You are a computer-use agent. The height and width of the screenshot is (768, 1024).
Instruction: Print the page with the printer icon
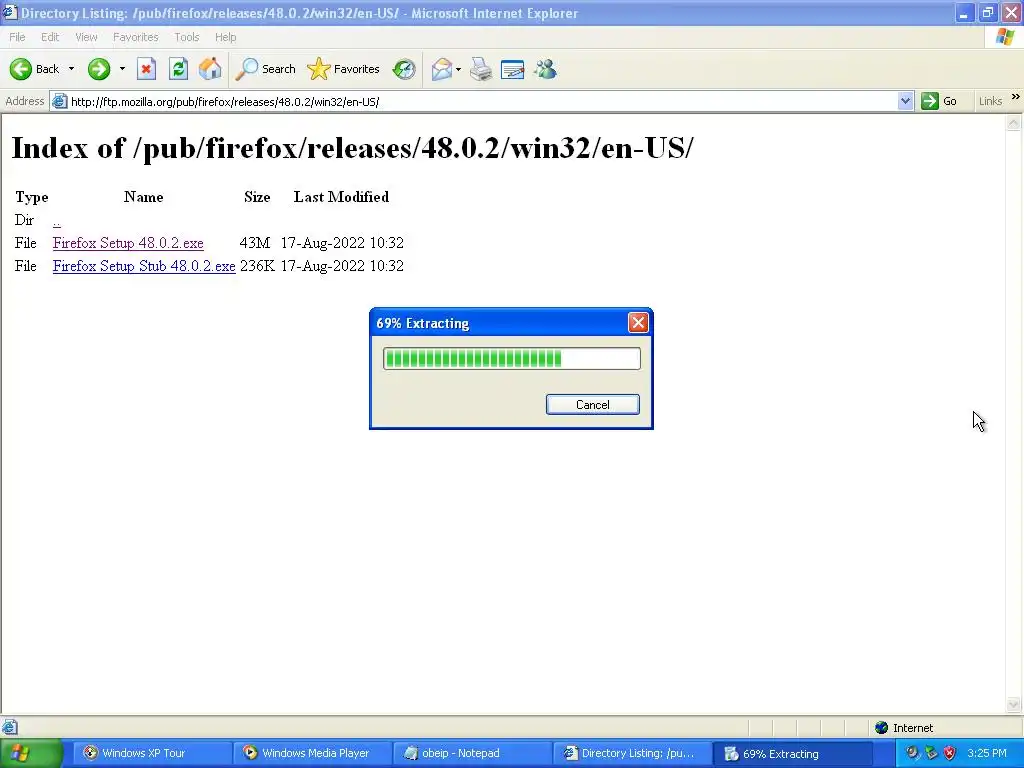481,69
